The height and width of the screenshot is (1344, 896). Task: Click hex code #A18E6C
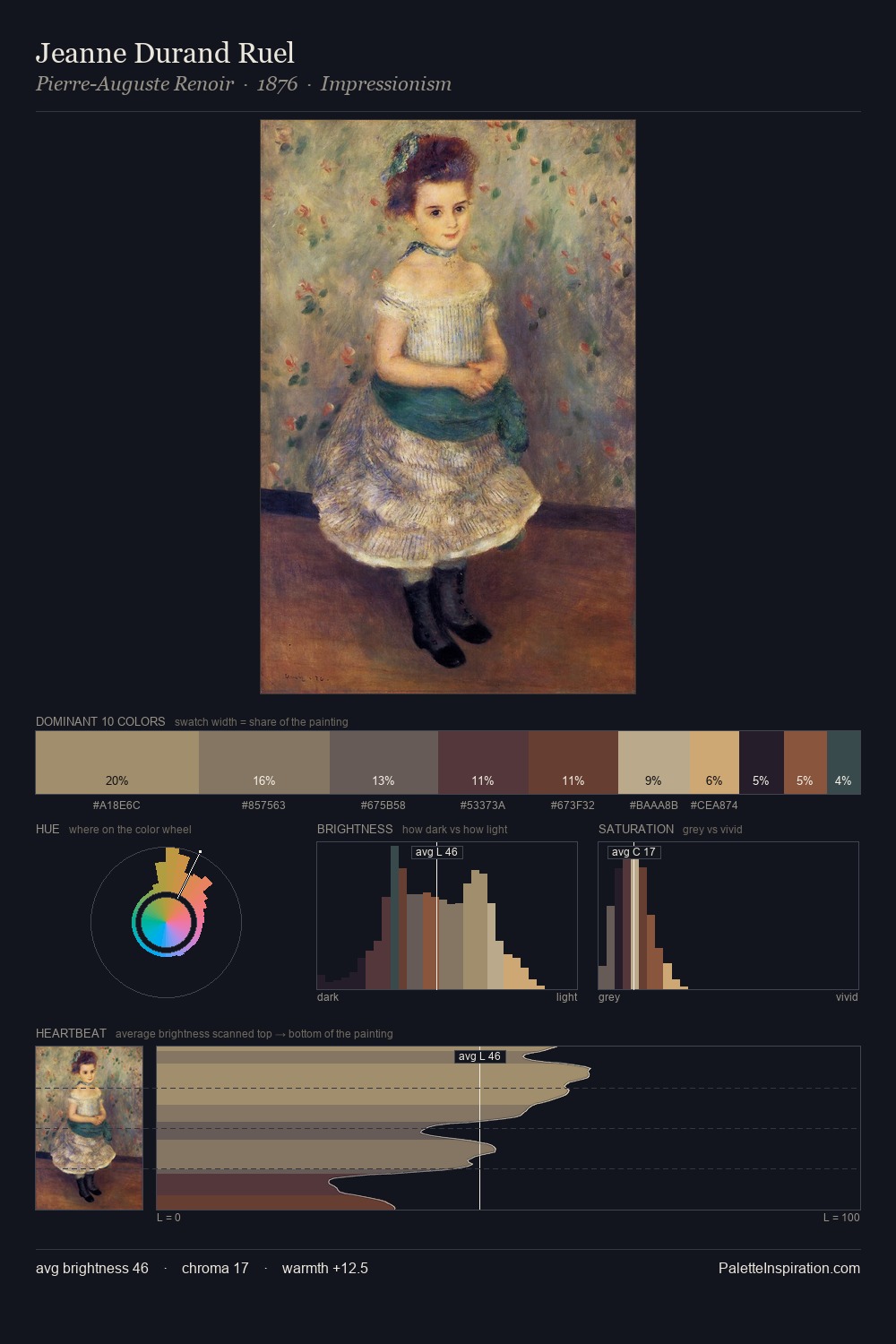[x=116, y=806]
